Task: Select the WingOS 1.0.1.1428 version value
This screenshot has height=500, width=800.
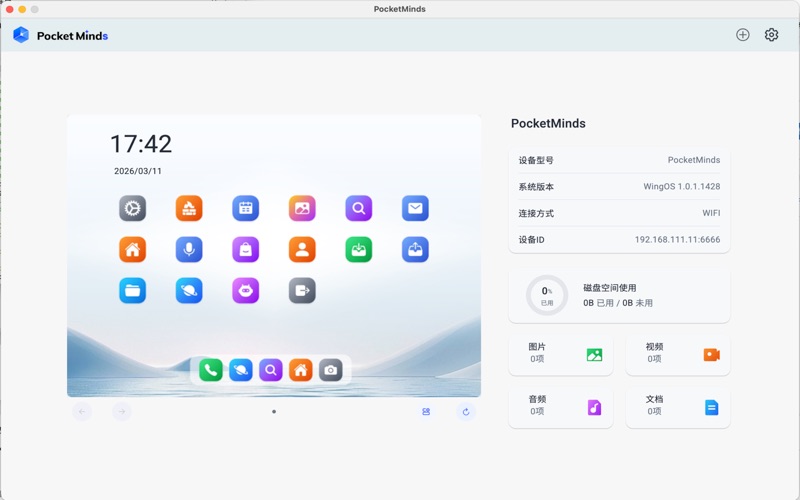Action: click(682, 186)
